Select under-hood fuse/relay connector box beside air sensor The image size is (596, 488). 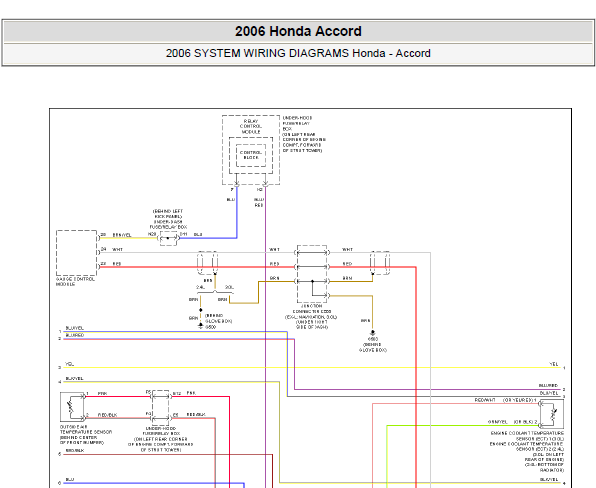161,408
